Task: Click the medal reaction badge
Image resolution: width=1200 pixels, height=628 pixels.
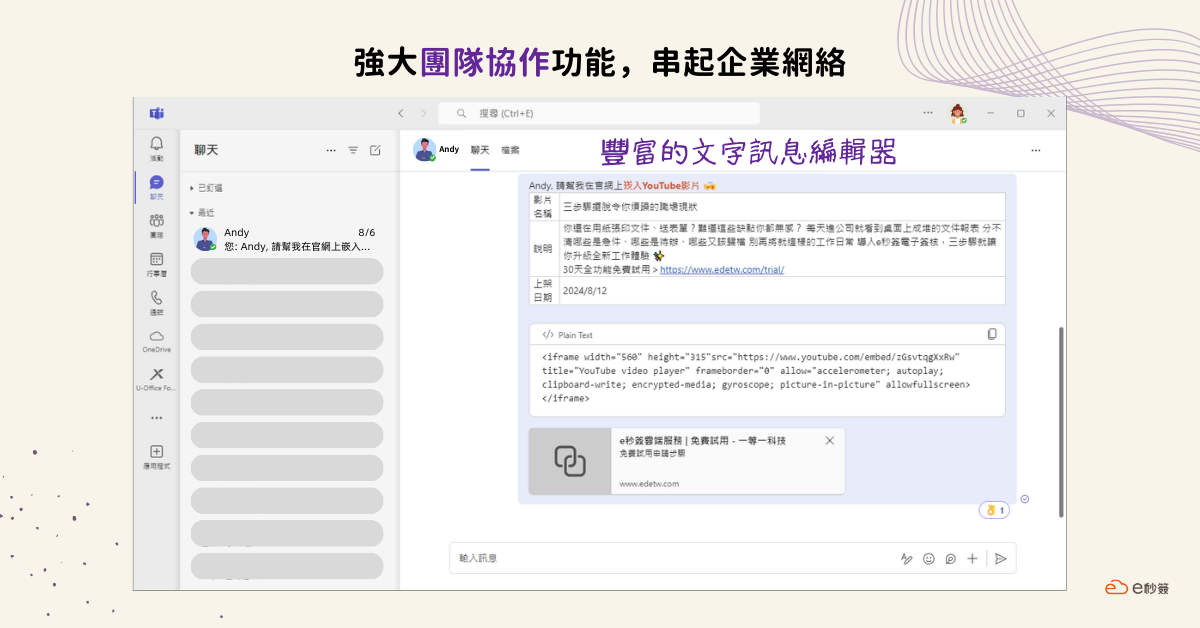Action: tap(994, 510)
